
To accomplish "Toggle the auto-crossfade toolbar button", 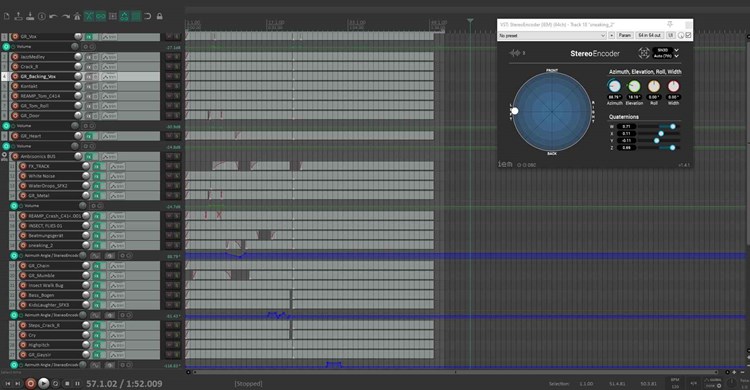I will [89, 16].
